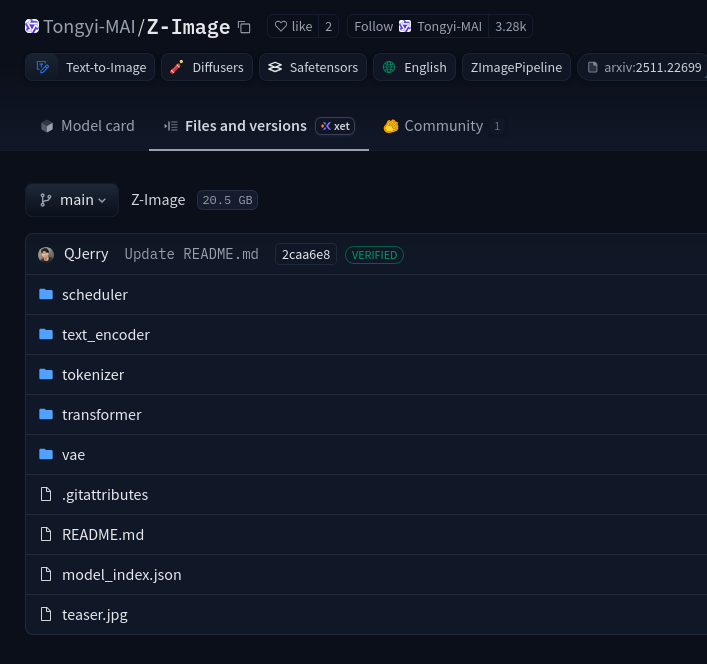Click the Safetensors stack icon
This screenshot has height=664, width=707.
point(275,67)
